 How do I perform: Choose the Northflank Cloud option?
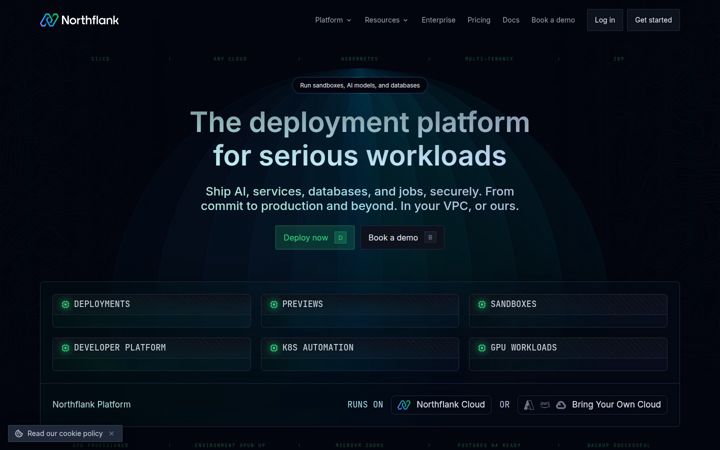click(441, 405)
